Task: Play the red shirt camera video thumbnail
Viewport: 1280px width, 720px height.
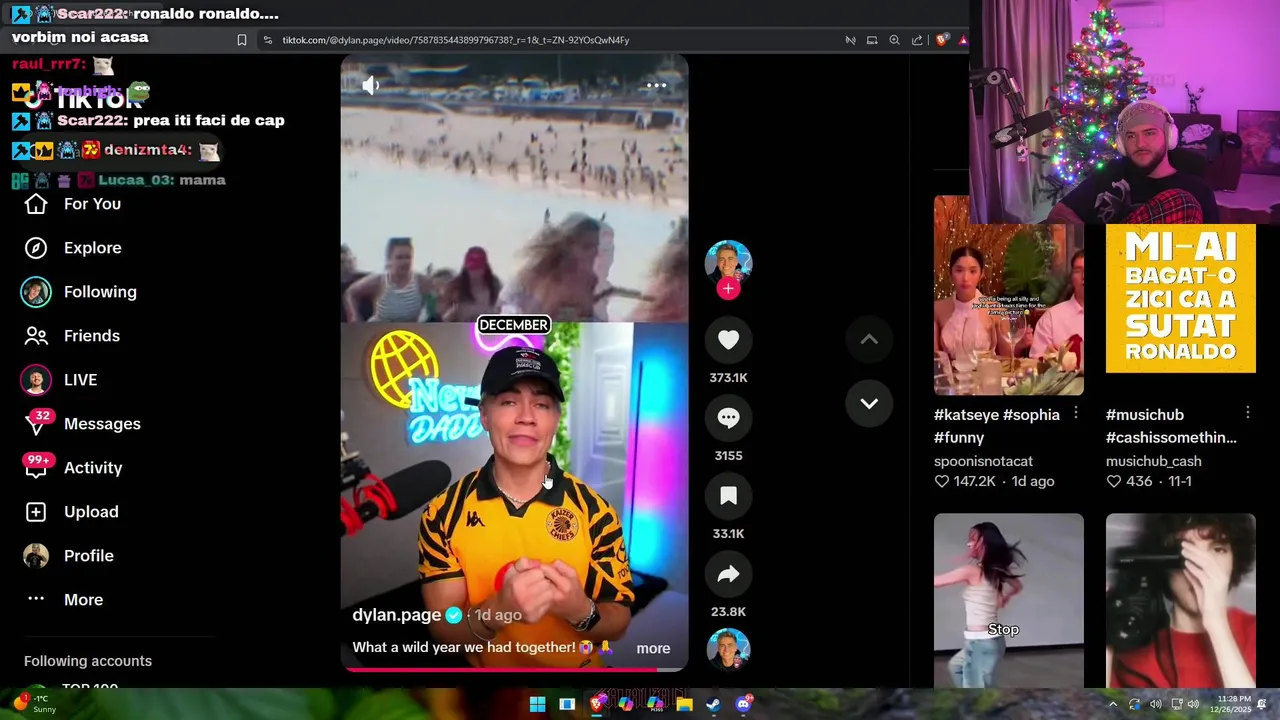Action: tap(1180, 600)
